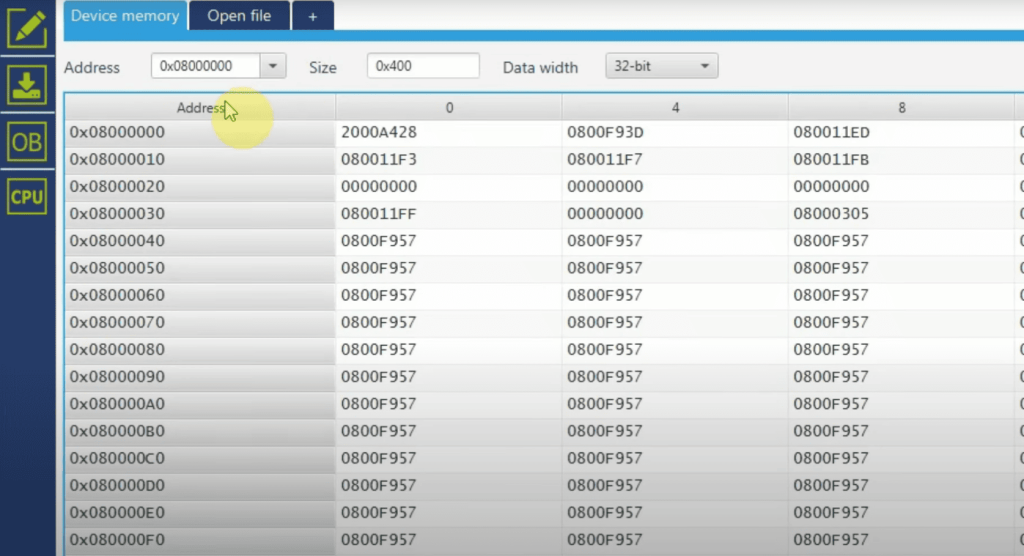Select address row 0x08000060
Viewport: 1024px width, 556px height.
(x=200, y=295)
